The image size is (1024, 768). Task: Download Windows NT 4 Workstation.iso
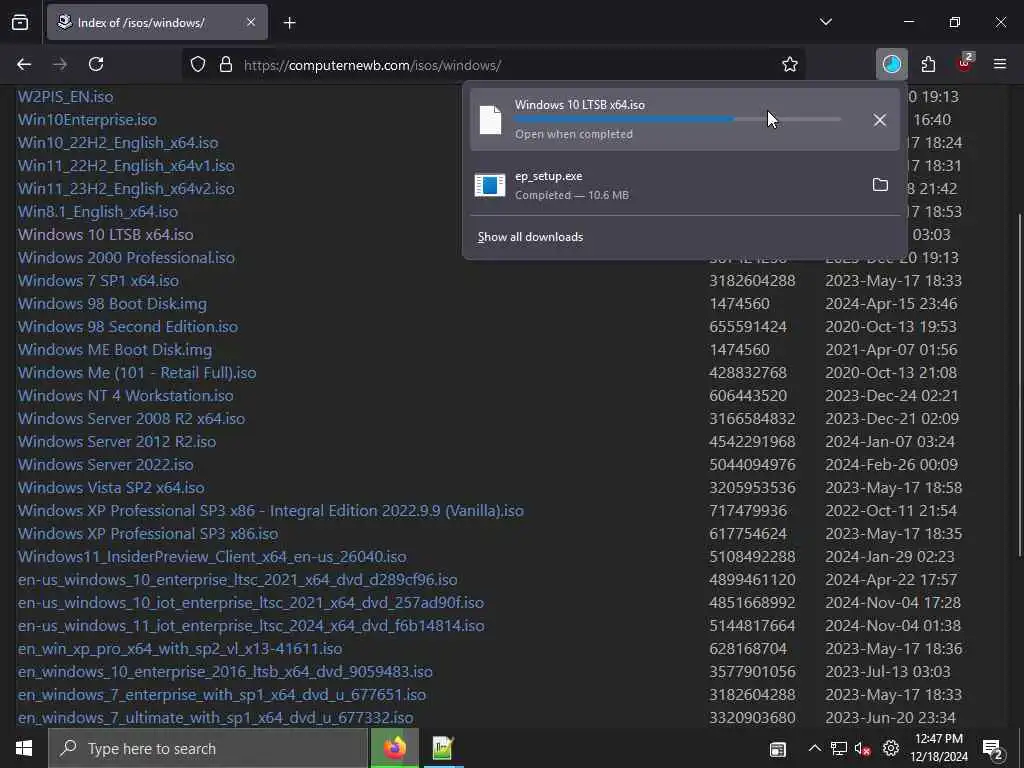(125, 395)
